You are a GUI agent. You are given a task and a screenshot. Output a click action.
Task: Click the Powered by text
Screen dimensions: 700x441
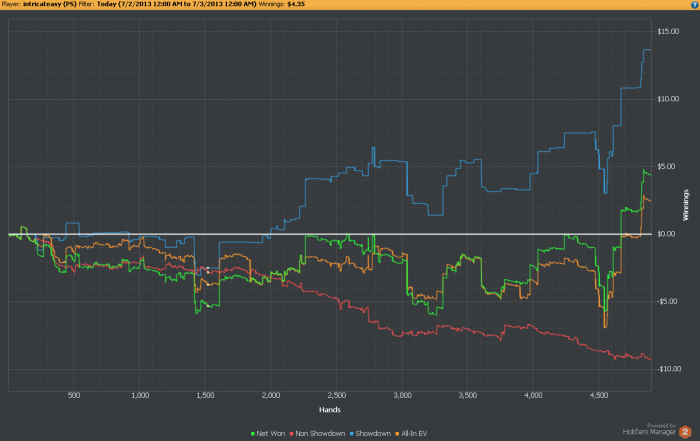click(661, 426)
